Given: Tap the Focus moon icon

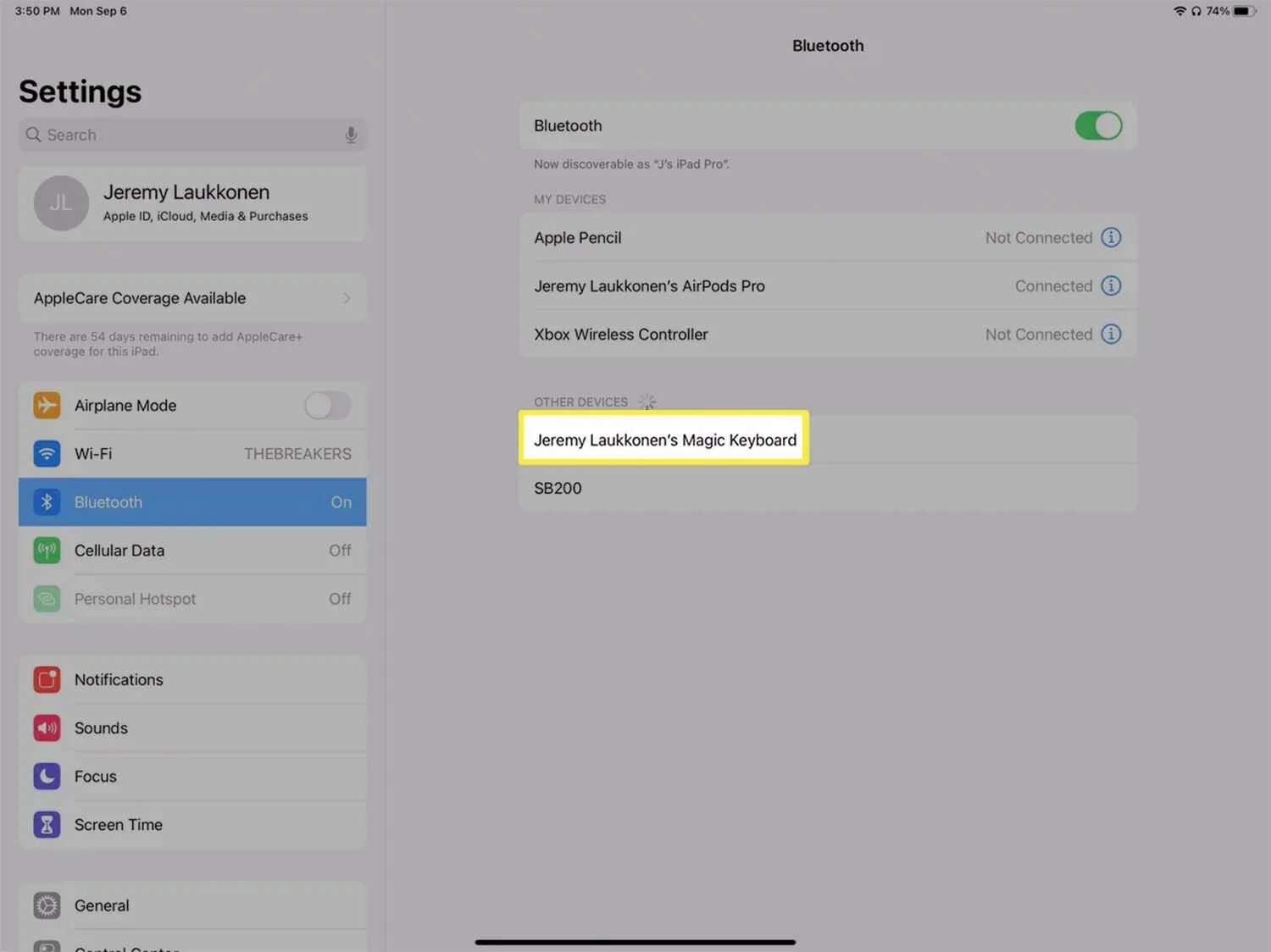Looking at the screenshot, I should click(x=47, y=776).
